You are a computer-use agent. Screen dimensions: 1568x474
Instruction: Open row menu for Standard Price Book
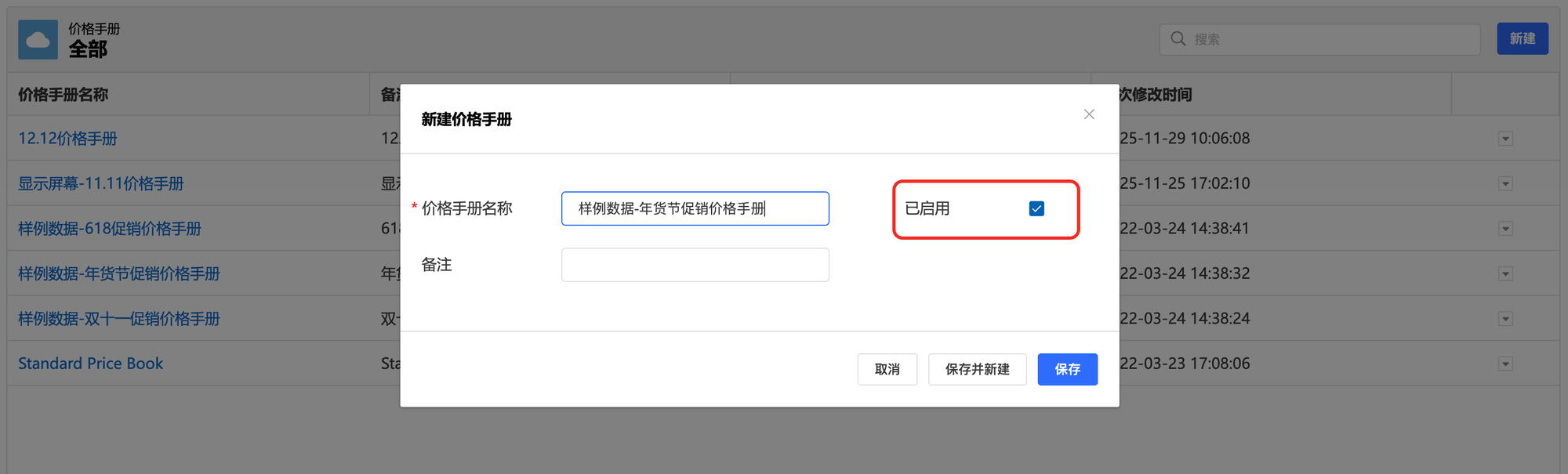click(1504, 364)
